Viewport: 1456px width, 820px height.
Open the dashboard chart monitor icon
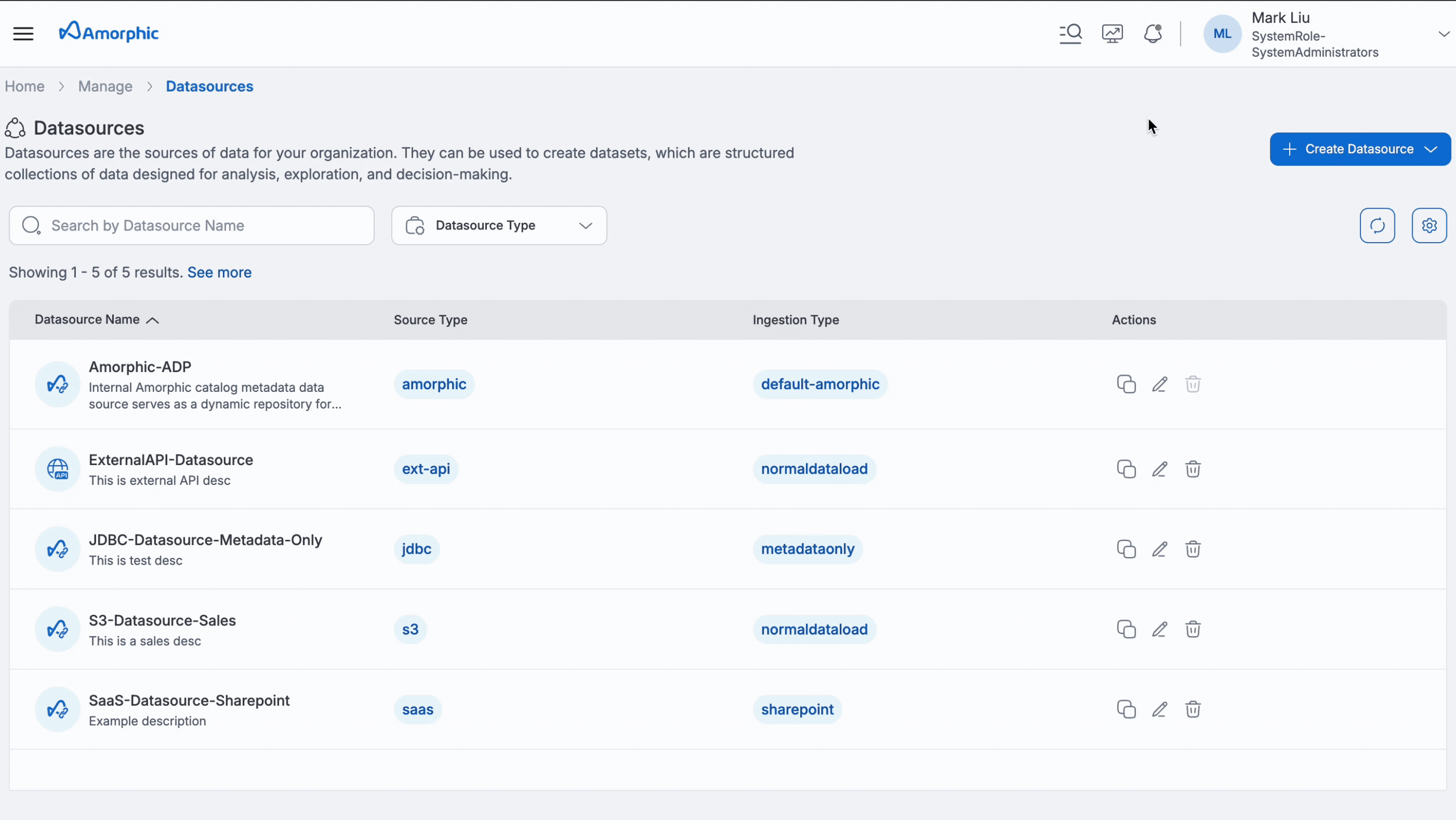(x=1112, y=33)
